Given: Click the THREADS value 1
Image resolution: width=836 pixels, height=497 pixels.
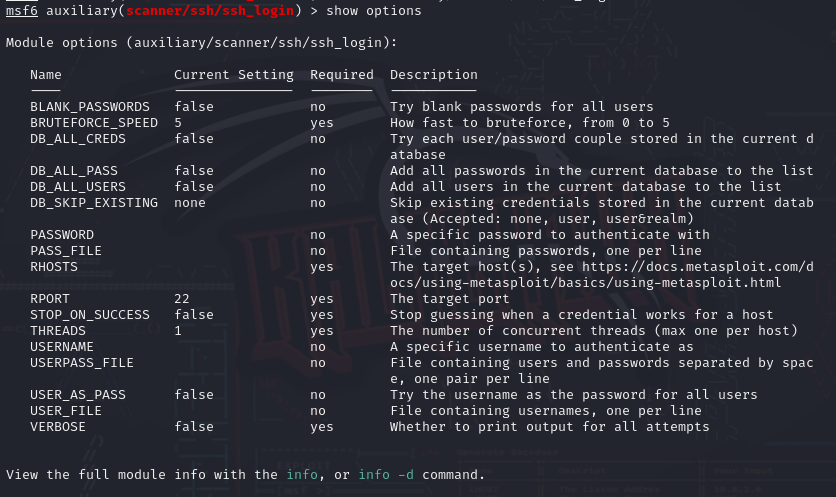Looking at the screenshot, I should point(178,331).
